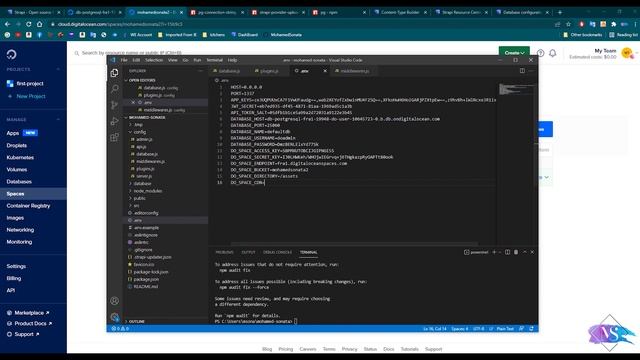Switch to the OUTPUT panel tab

[248, 252]
